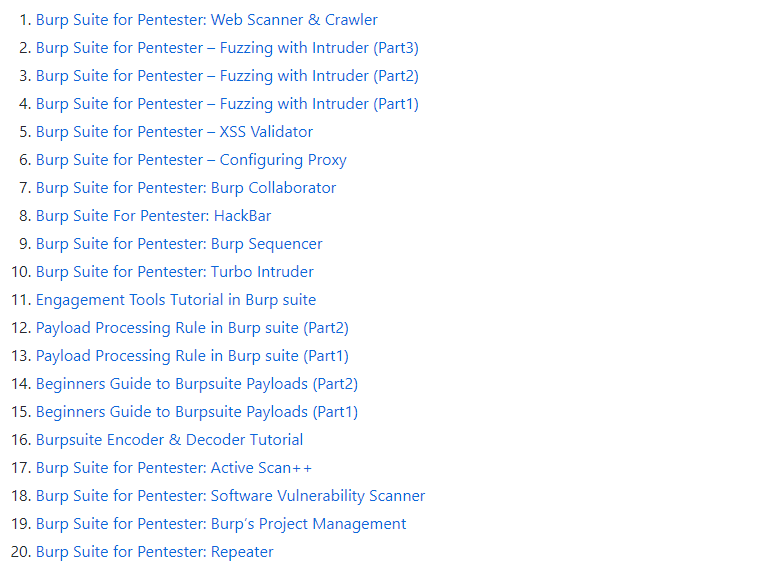
Task: View Beginners Guide to Burpsuite Payloads (Part1)
Action: point(197,412)
